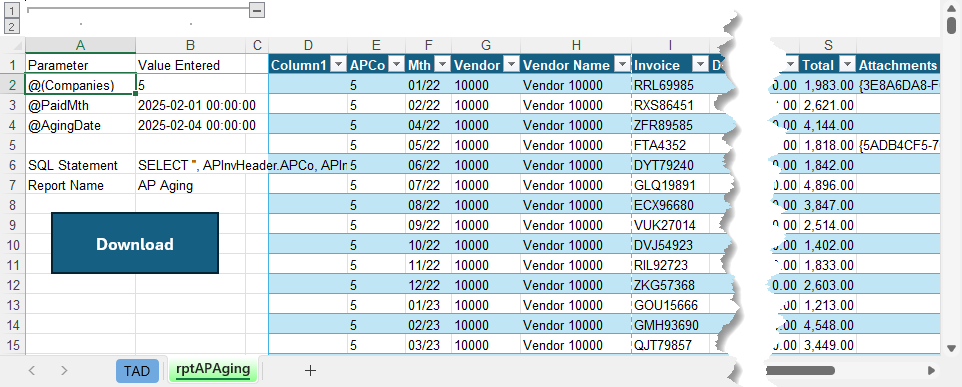Open the Invoice filter dropdown
Image resolution: width=962 pixels, height=387 pixels.
point(700,65)
